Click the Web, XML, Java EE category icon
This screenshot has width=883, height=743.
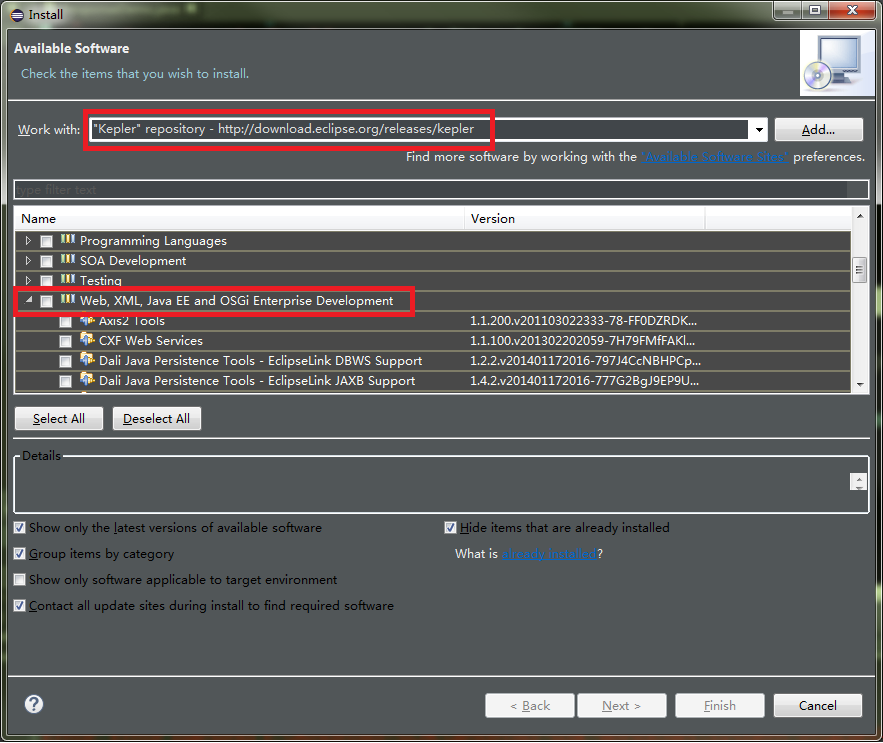[x=68, y=299]
